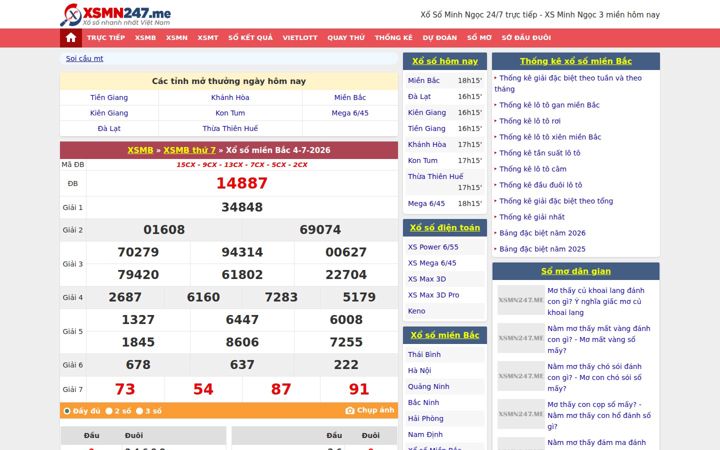Open the THỐNG KÊ menu item

click(x=394, y=38)
